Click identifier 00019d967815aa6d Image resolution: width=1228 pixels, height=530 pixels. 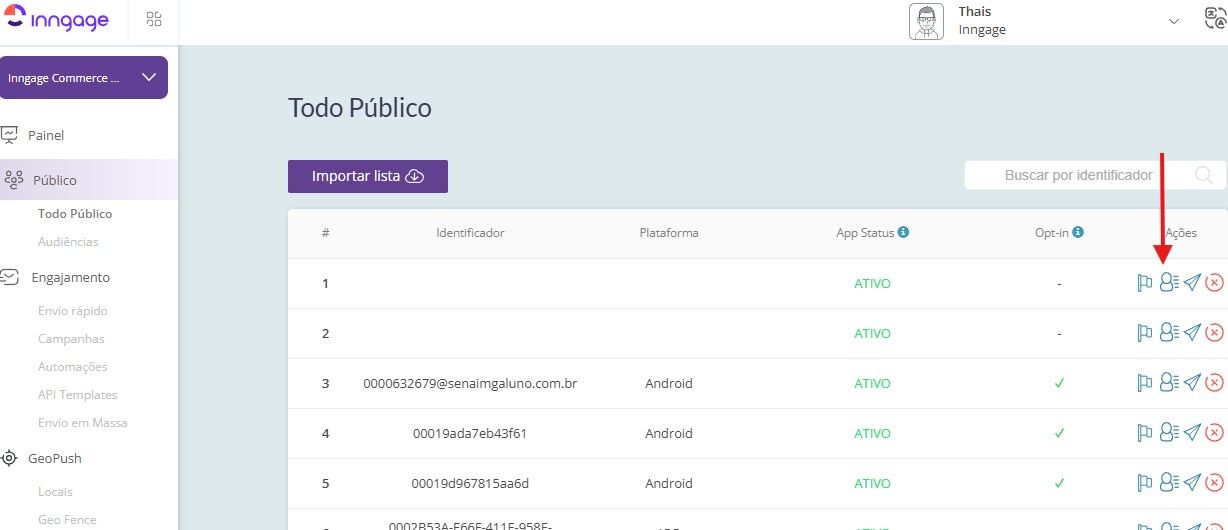[x=470, y=483]
